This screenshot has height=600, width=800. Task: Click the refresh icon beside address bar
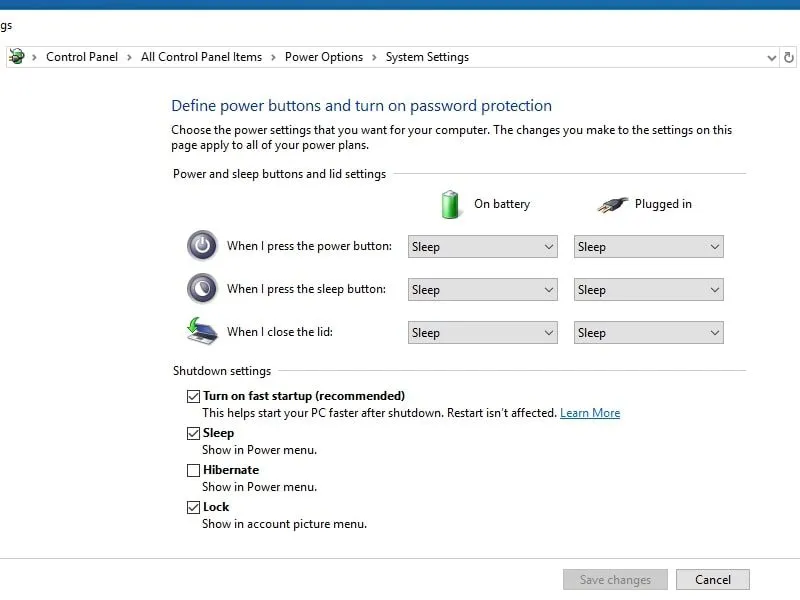789,57
